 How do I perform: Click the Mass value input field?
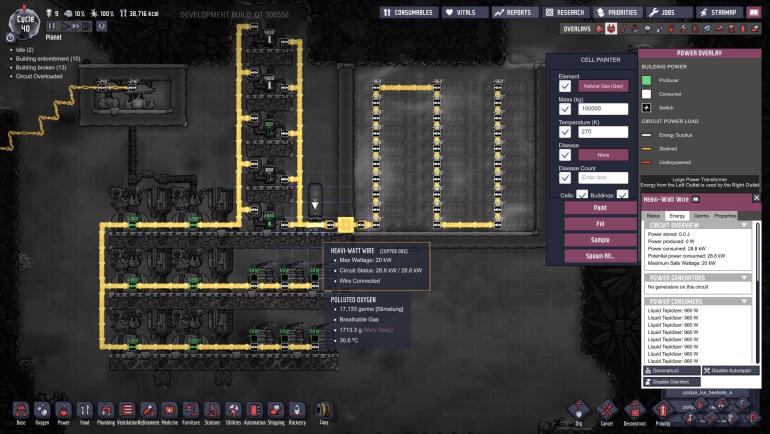(x=603, y=108)
